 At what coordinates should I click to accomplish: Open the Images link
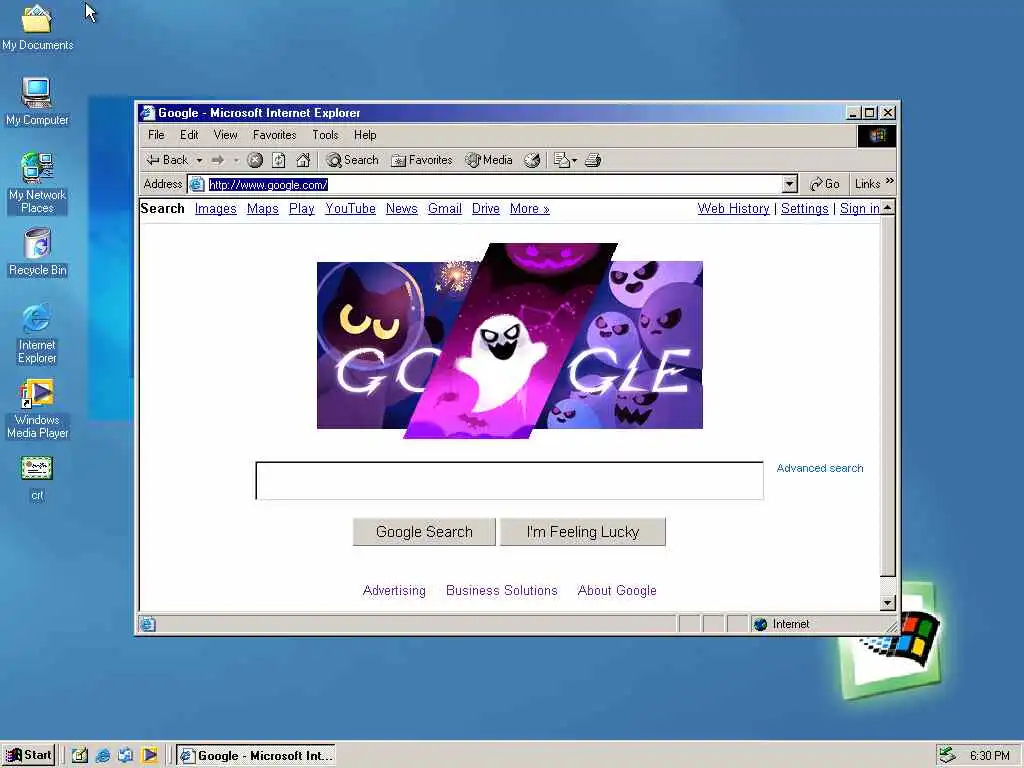click(216, 209)
